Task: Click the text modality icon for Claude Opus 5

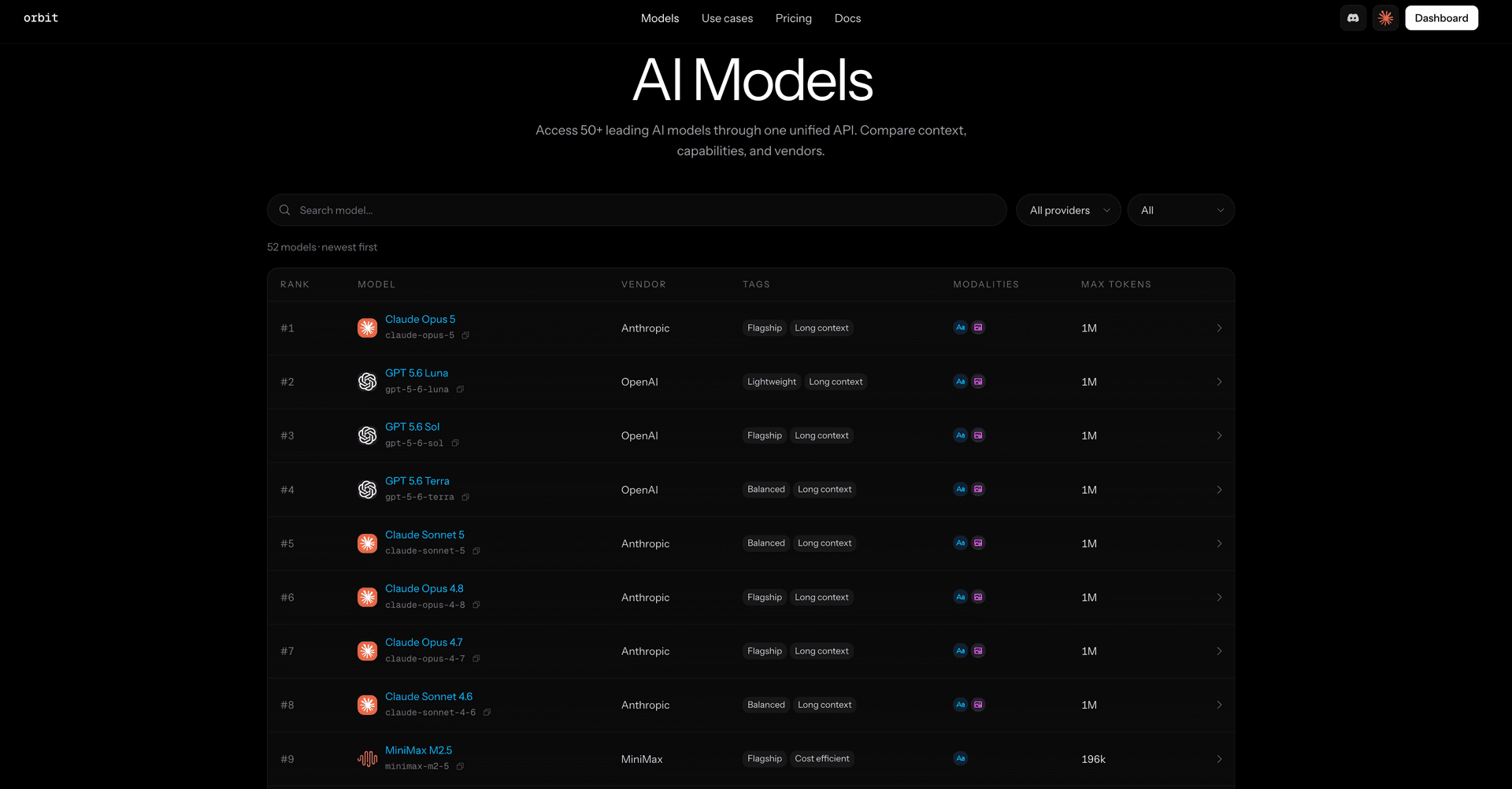Action: click(x=960, y=328)
